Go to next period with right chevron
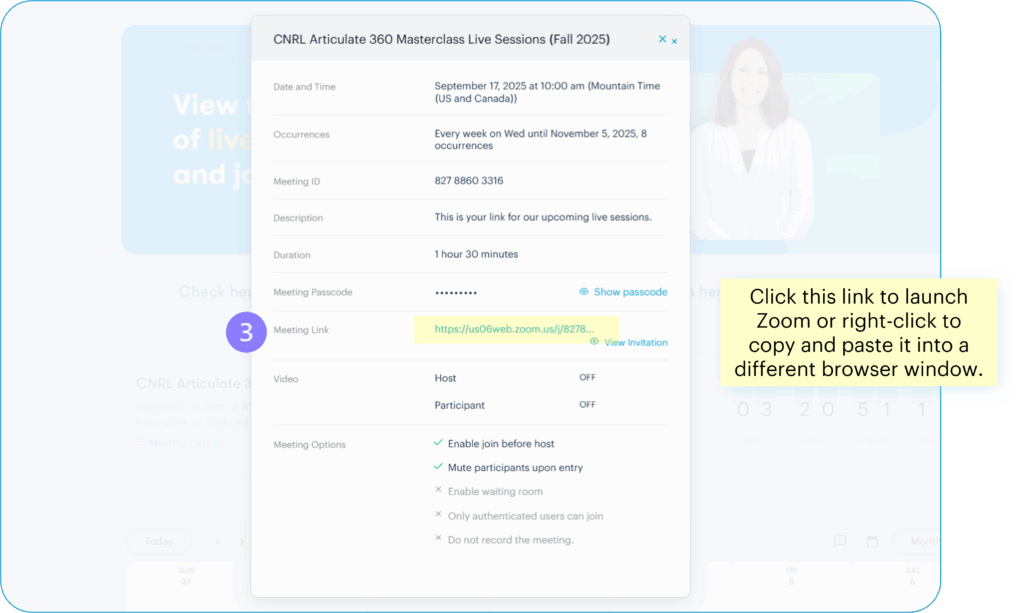The height and width of the screenshot is (613, 1024). tap(242, 541)
